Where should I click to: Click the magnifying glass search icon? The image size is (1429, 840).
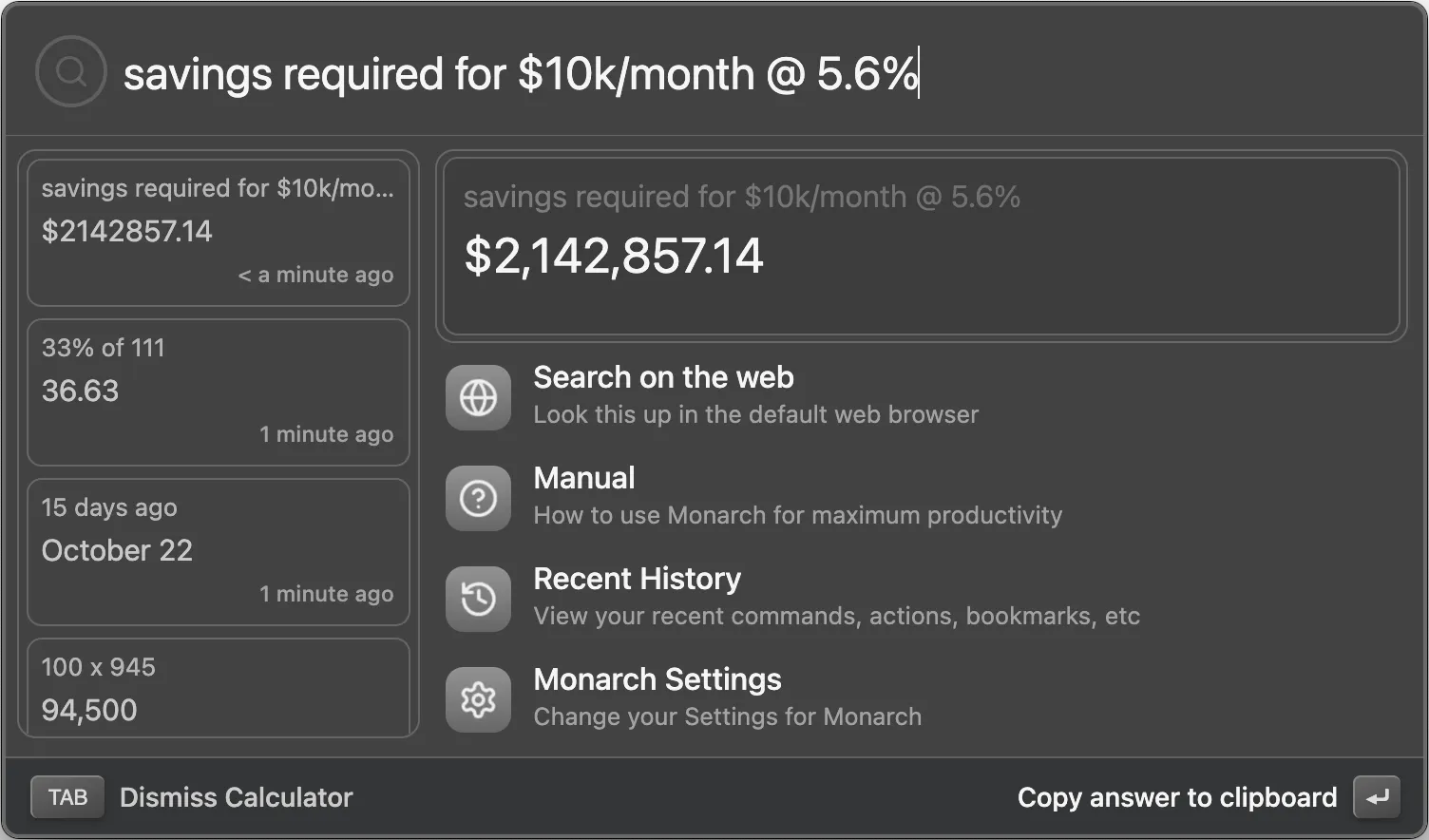[x=70, y=71]
